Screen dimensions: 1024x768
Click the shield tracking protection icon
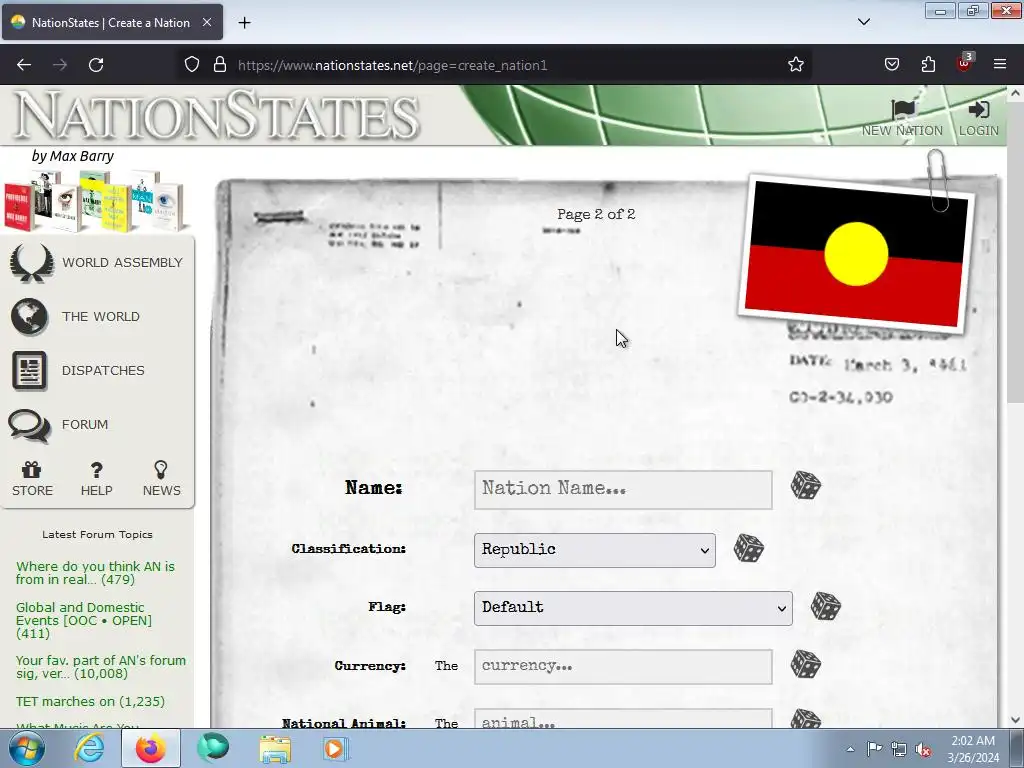tap(191, 65)
